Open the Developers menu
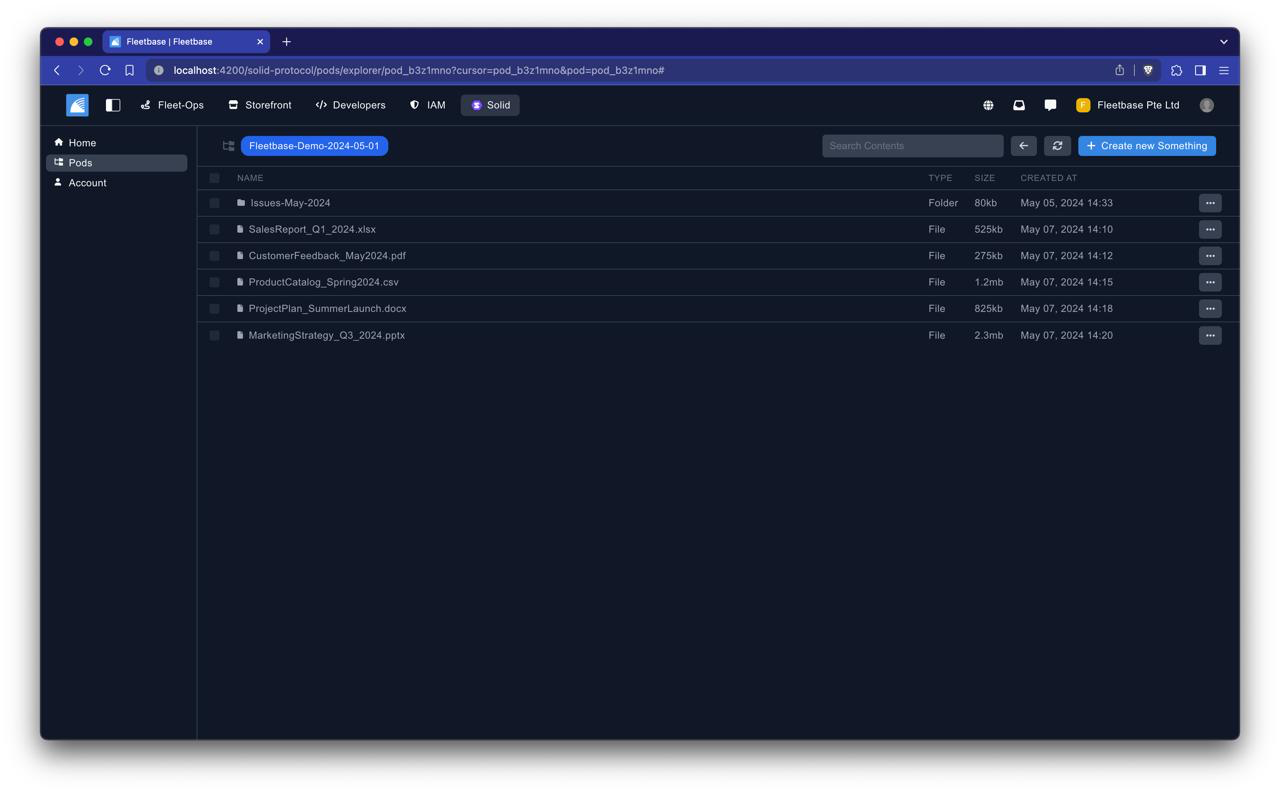 point(350,105)
